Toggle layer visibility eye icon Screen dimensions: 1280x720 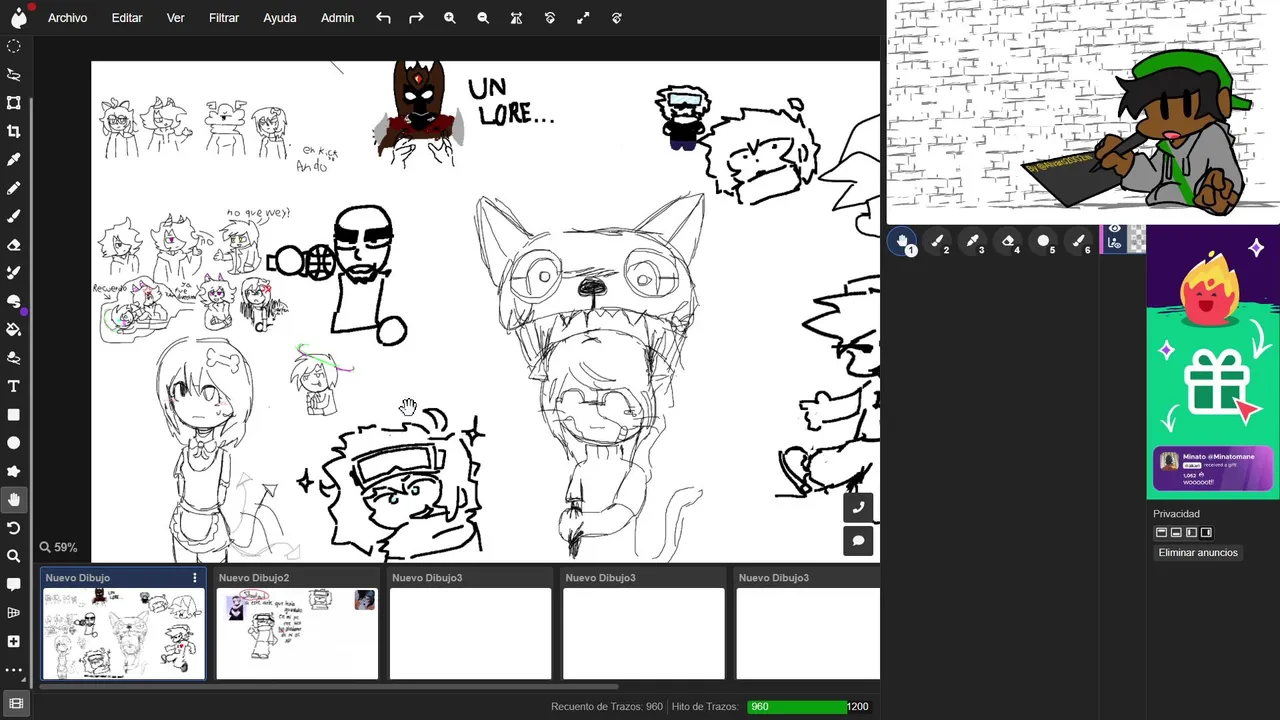point(1115,229)
